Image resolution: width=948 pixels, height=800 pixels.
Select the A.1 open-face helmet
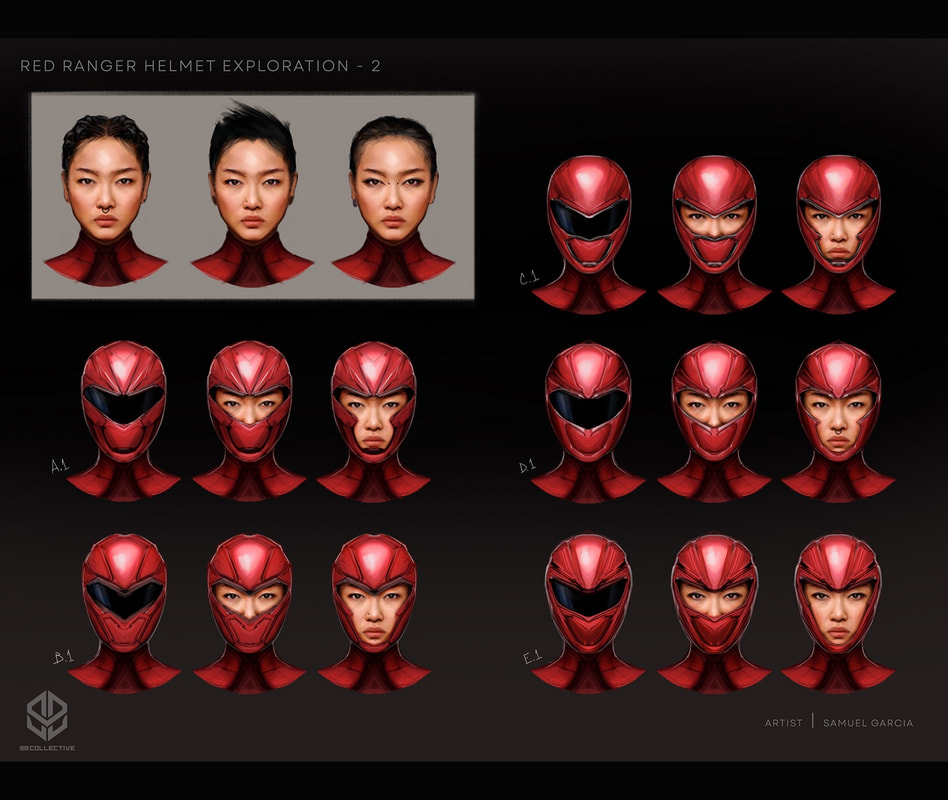coord(374,421)
